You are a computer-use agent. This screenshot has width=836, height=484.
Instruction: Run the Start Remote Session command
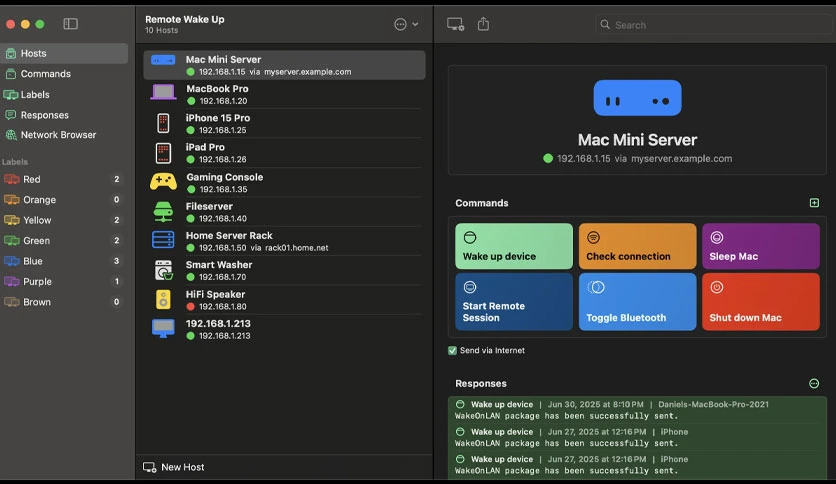pyautogui.click(x=514, y=302)
